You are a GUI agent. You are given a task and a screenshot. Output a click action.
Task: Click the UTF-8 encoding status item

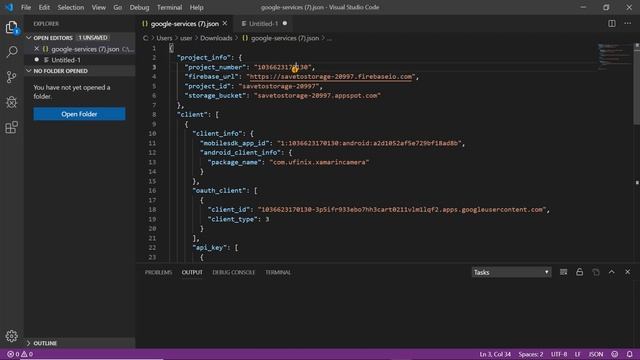(559, 354)
